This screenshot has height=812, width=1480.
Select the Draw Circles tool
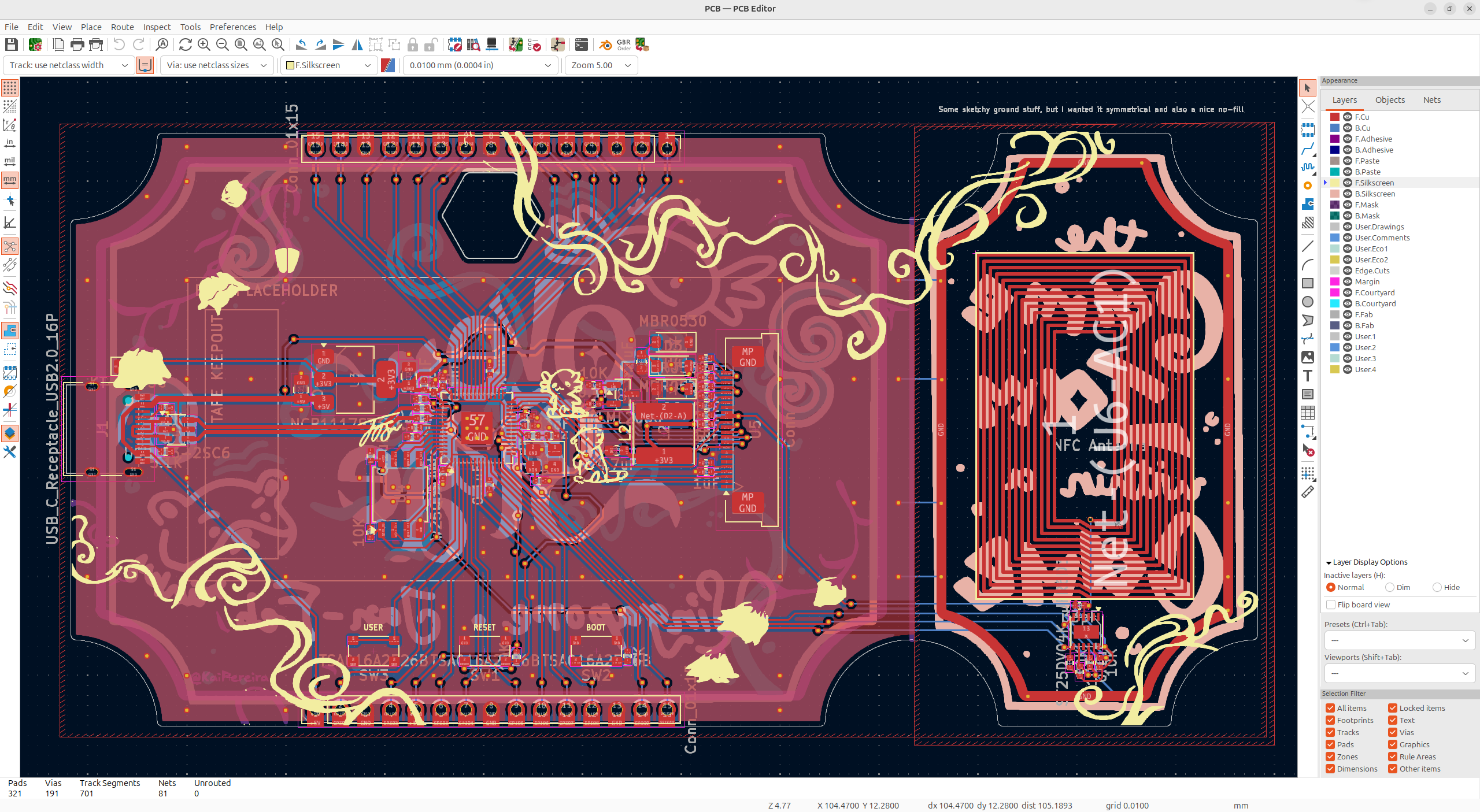tap(1308, 302)
